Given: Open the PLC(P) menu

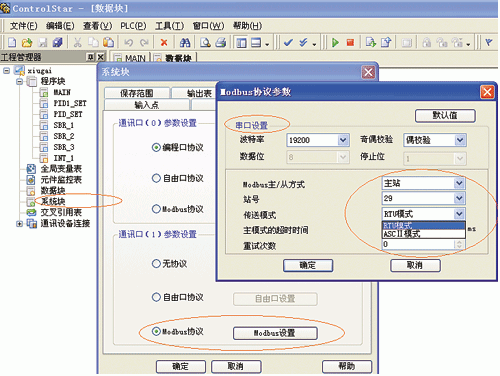Looking at the screenshot, I should click(133, 26).
